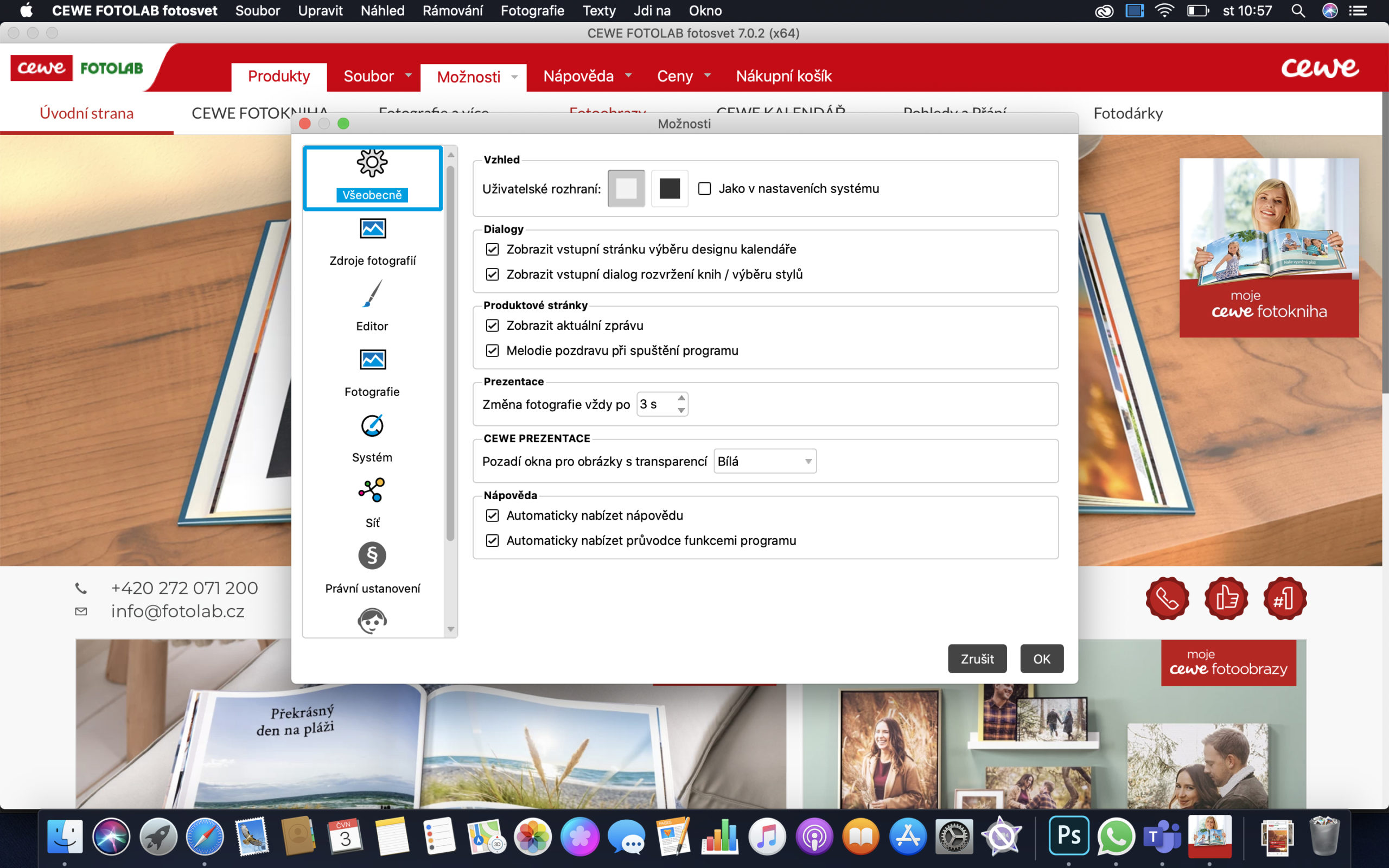Open Nákupní košík

click(783, 76)
